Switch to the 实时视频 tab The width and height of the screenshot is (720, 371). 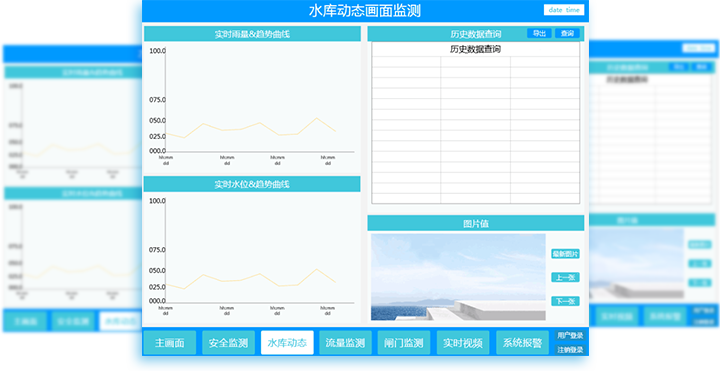click(463, 343)
